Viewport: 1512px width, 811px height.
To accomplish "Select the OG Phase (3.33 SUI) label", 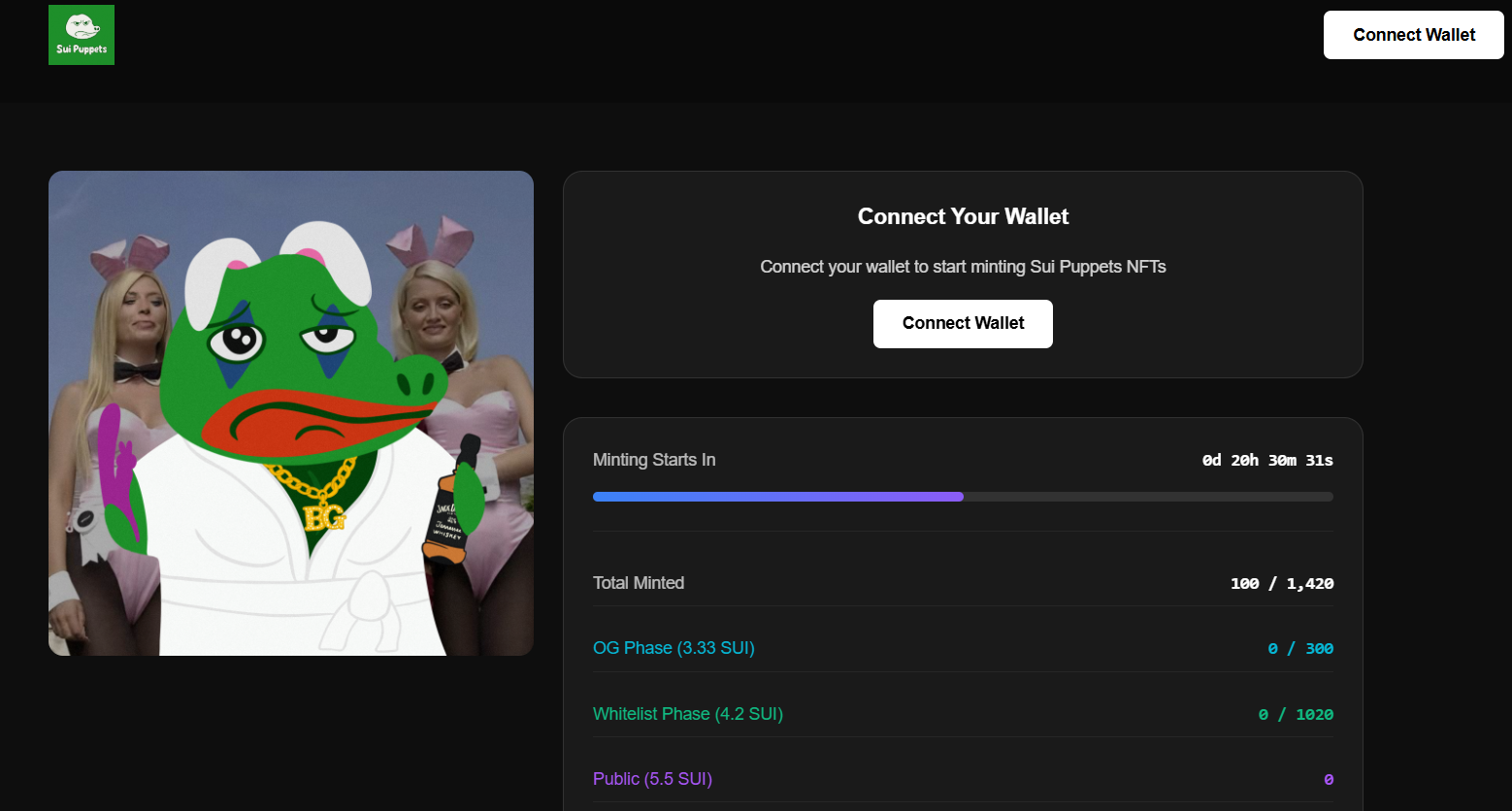I will 674,648.
